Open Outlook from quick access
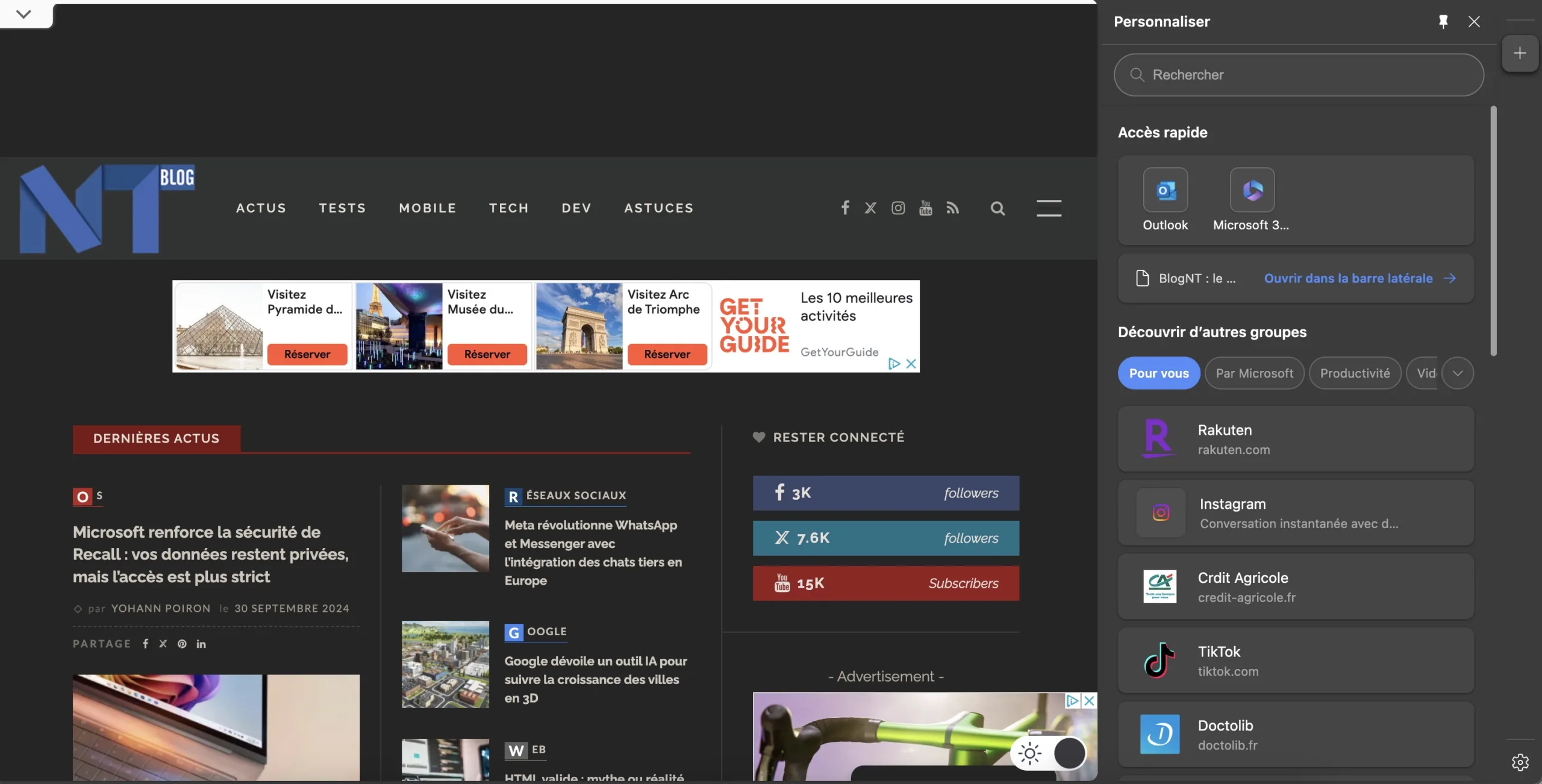Image resolution: width=1542 pixels, height=784 pixels. point(1165,190)
